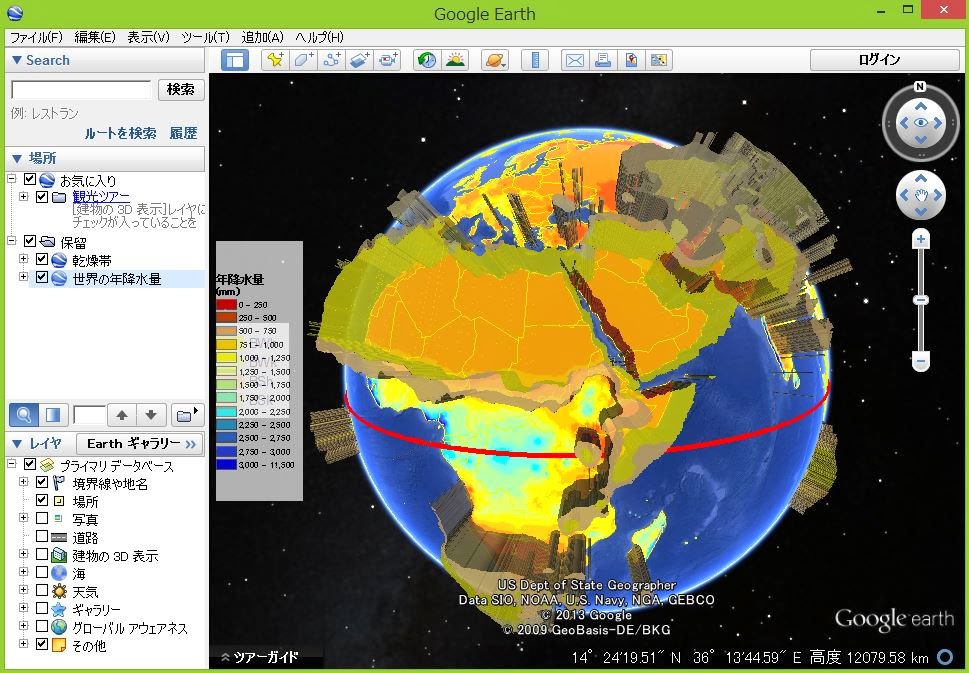This screenshot has width=969, height=673.
Task: Expand 観光ツアー folder tree node
Action: 23,197
